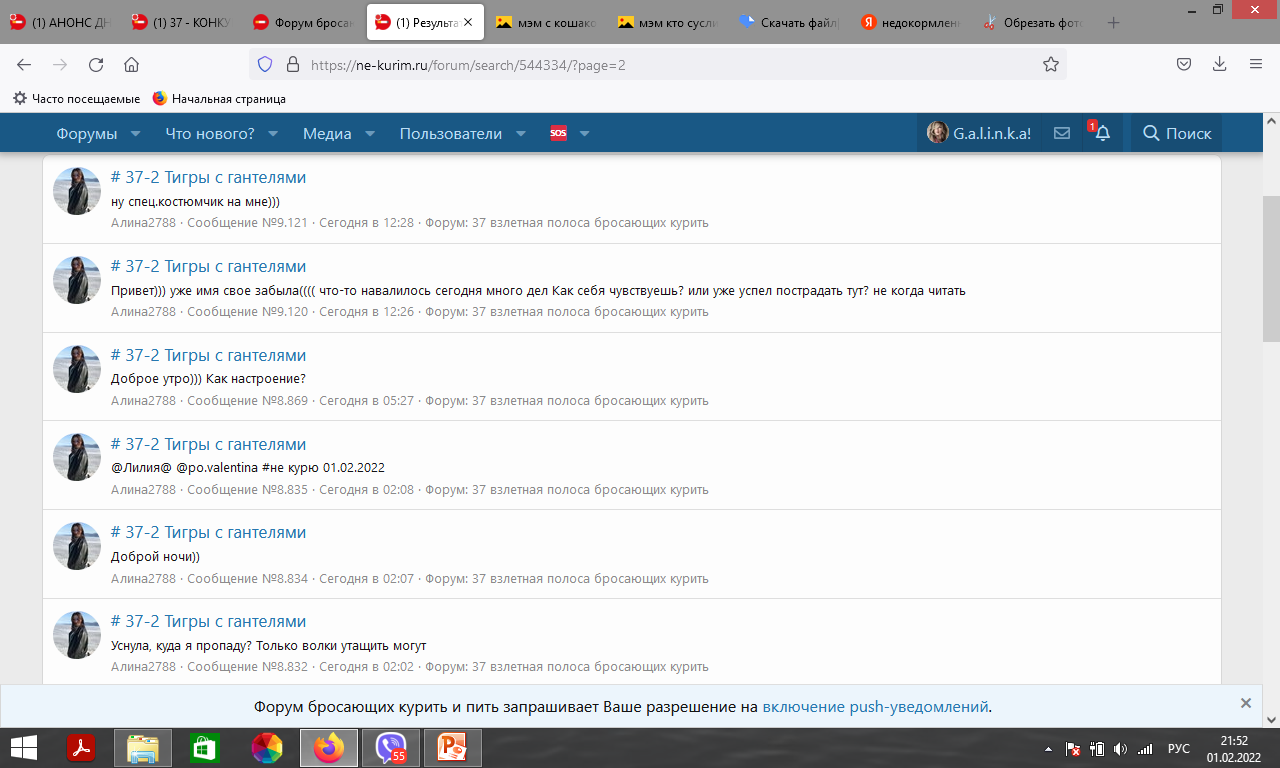
Task: Click the Firefox taskbar icon
Action: tap(329, 748)
